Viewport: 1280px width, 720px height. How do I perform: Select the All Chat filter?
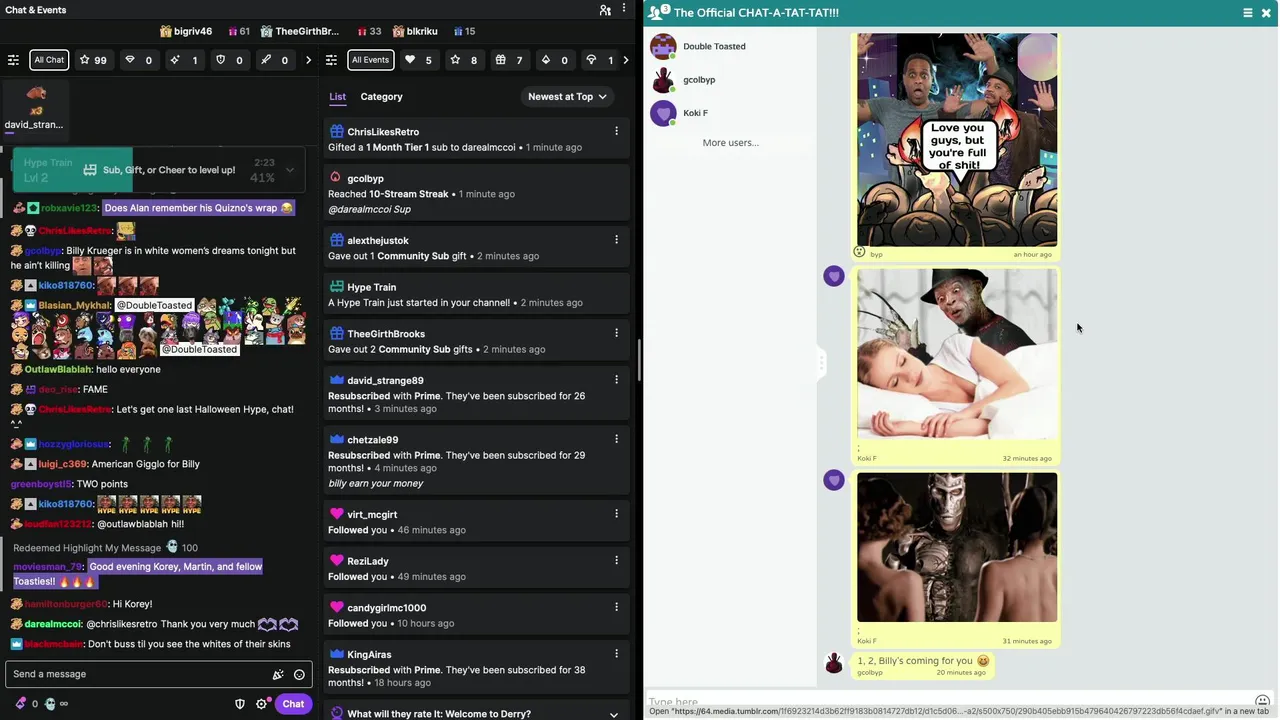pos(49,60)
